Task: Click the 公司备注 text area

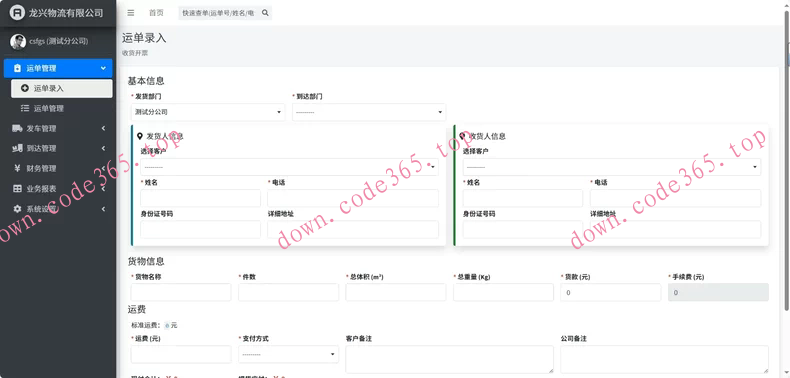Action: click(x=665, y=359)
